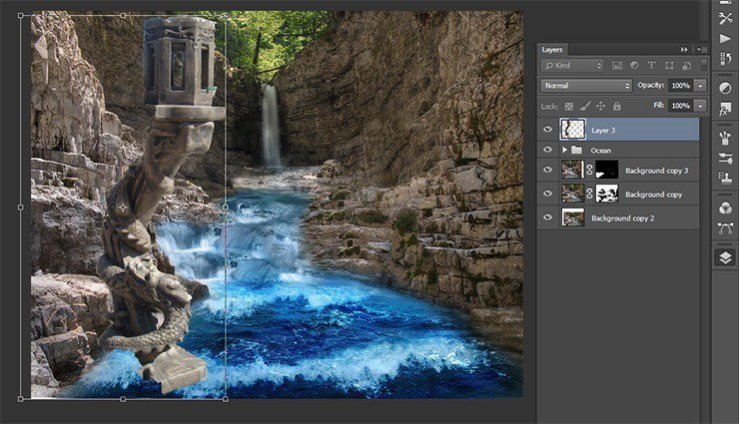The width and height of the screenshot is (739, 424).
Task: Click the Layers panel tab
Action: click(552, 49)
